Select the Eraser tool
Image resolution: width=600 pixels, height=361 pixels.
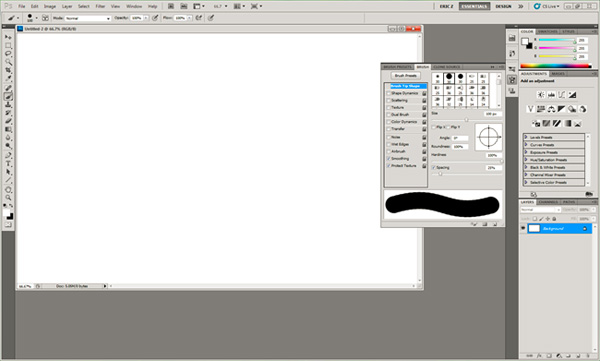(8, 121)
